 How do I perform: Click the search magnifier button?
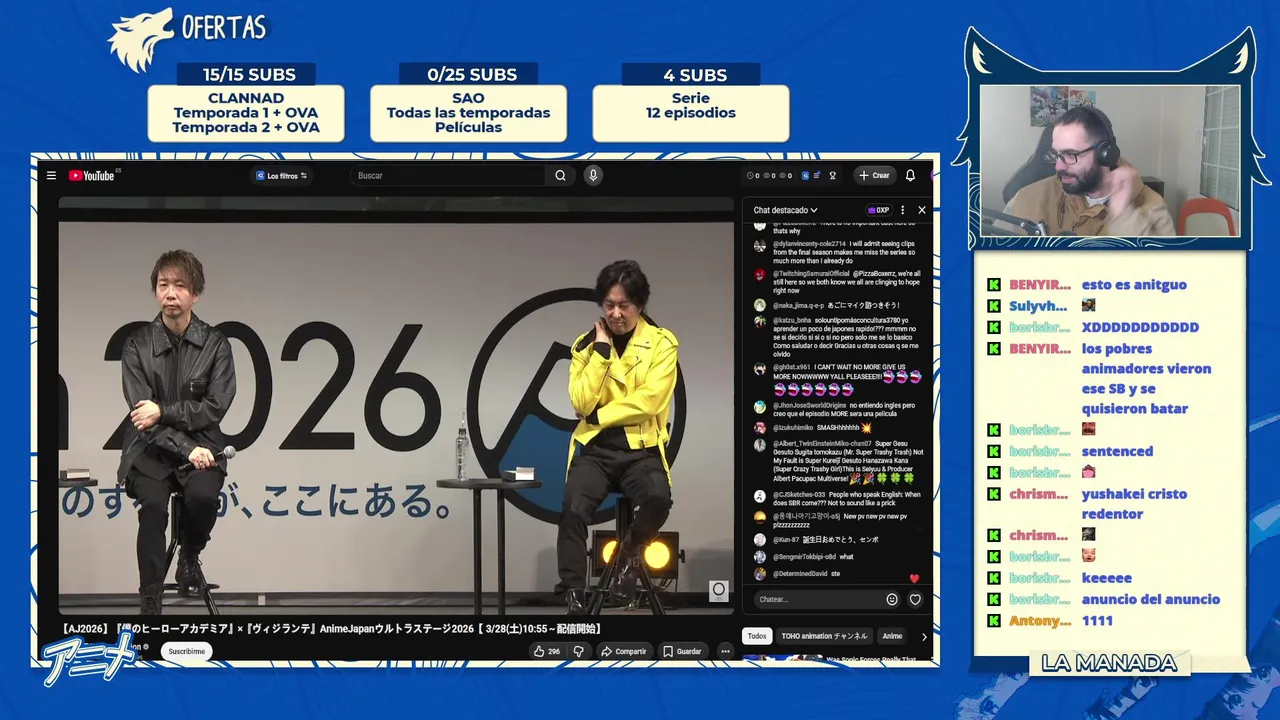[560, 175]
